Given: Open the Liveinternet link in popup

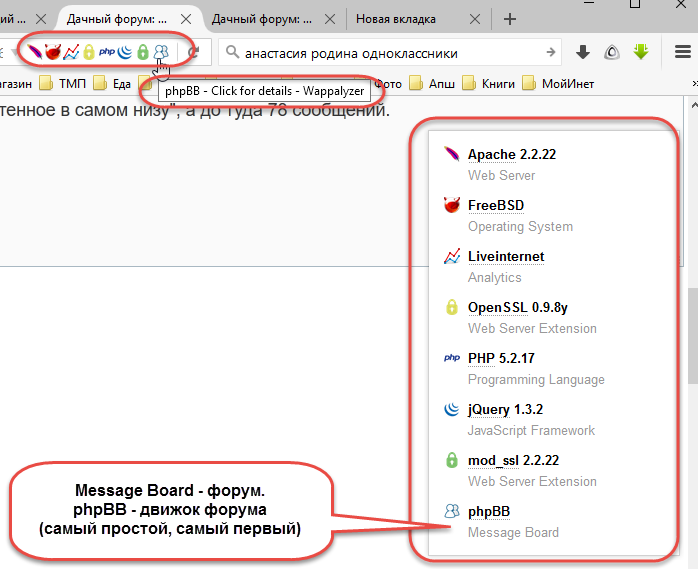Looking at the screenshot, I should [506, 256].
